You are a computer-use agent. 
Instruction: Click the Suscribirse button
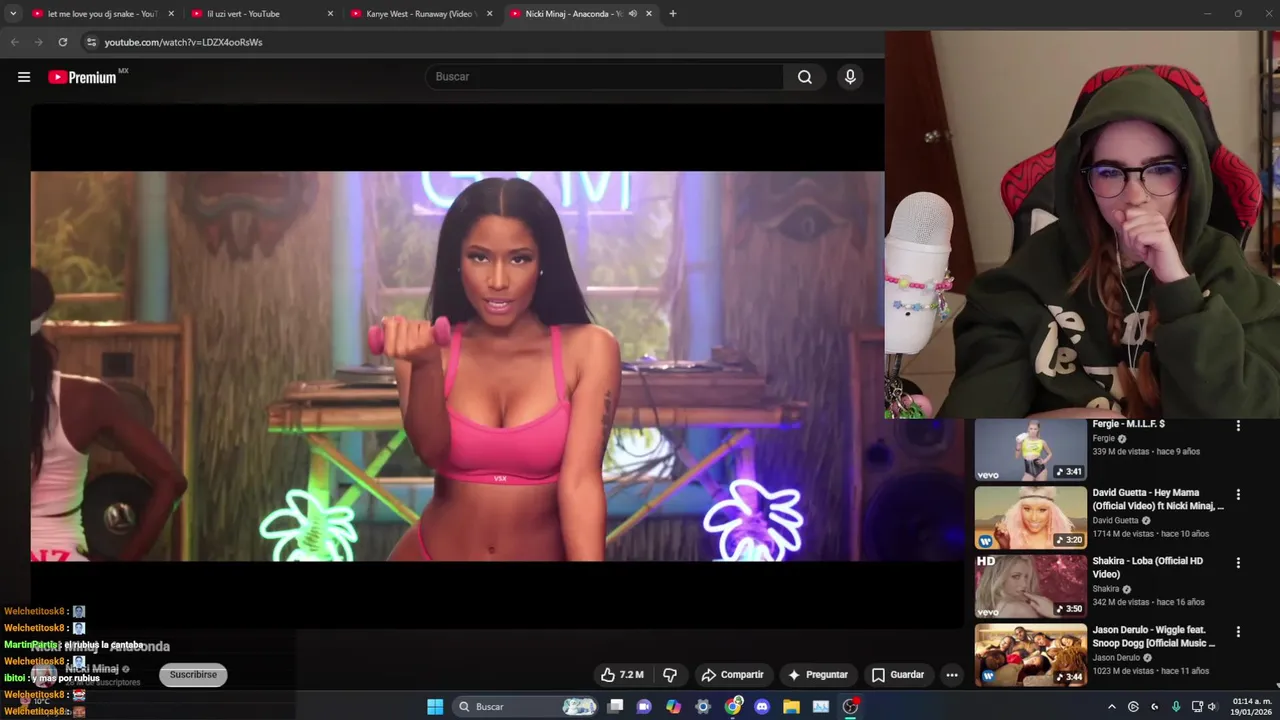193,675
